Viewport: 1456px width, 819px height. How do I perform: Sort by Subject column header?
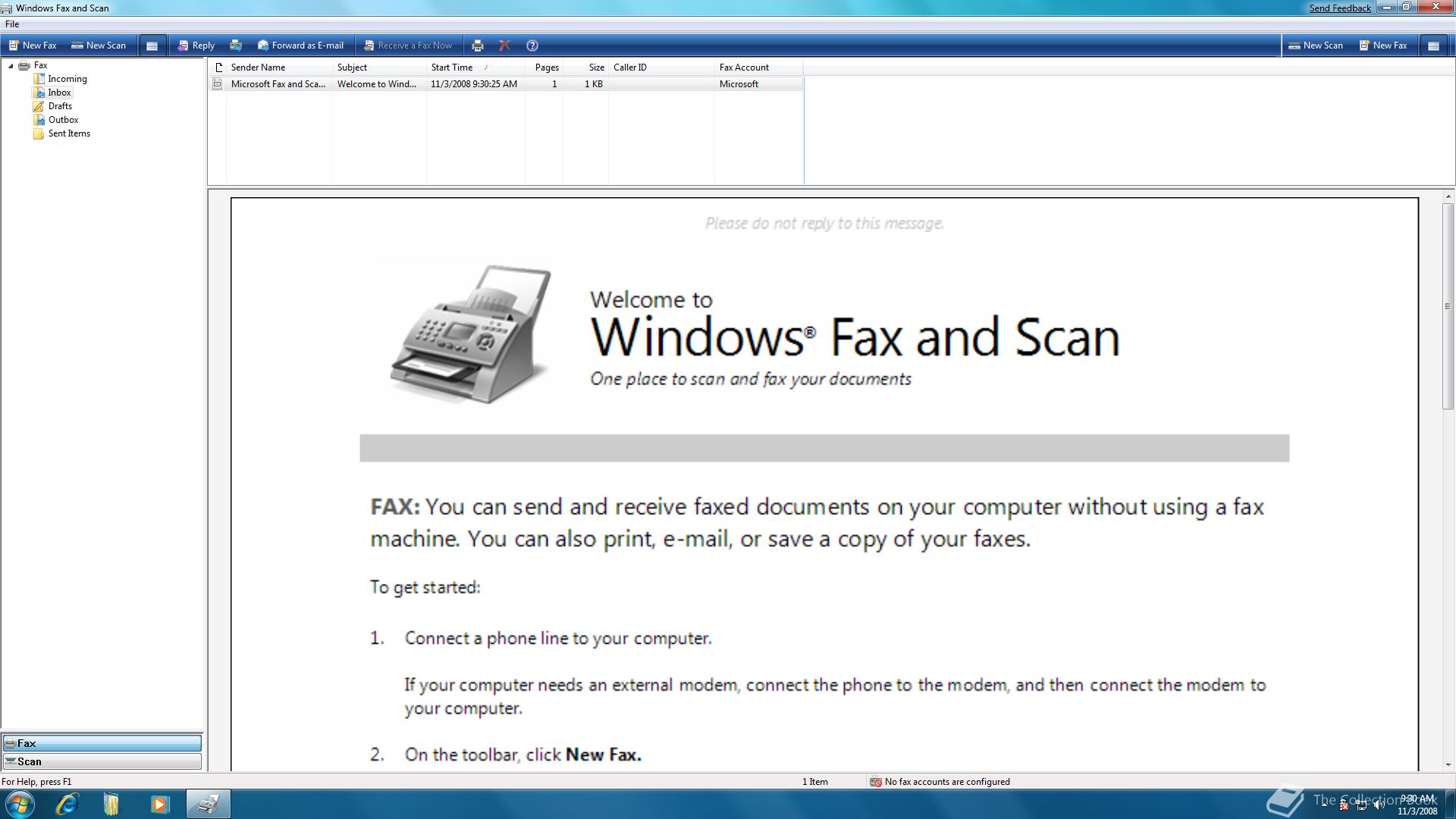(379, 67)
